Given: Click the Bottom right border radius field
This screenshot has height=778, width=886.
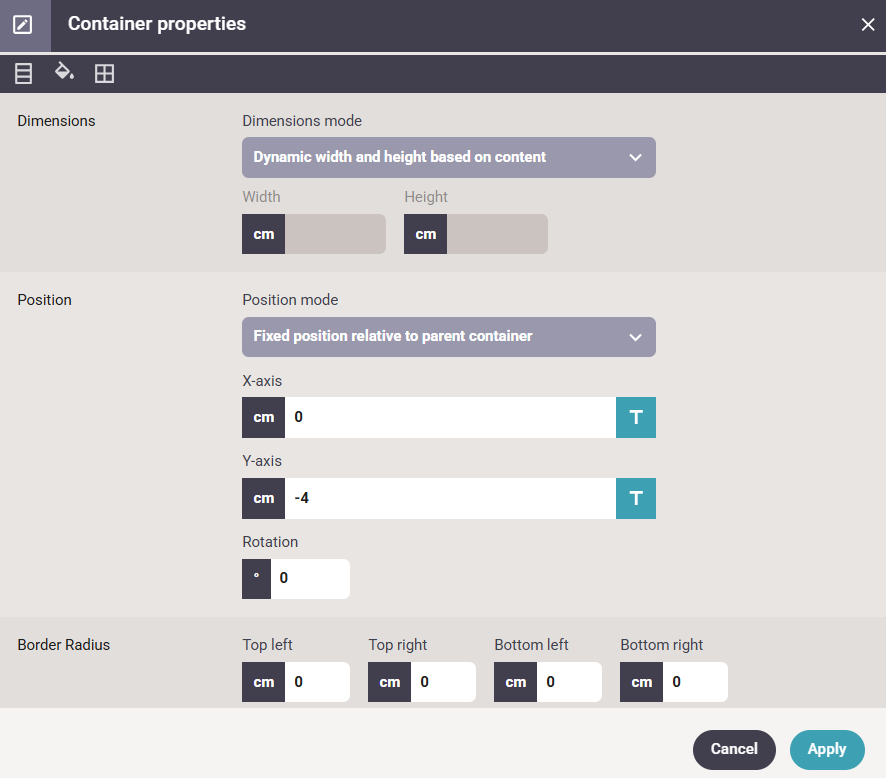Looking at the screenshot, I should (695, 682).
